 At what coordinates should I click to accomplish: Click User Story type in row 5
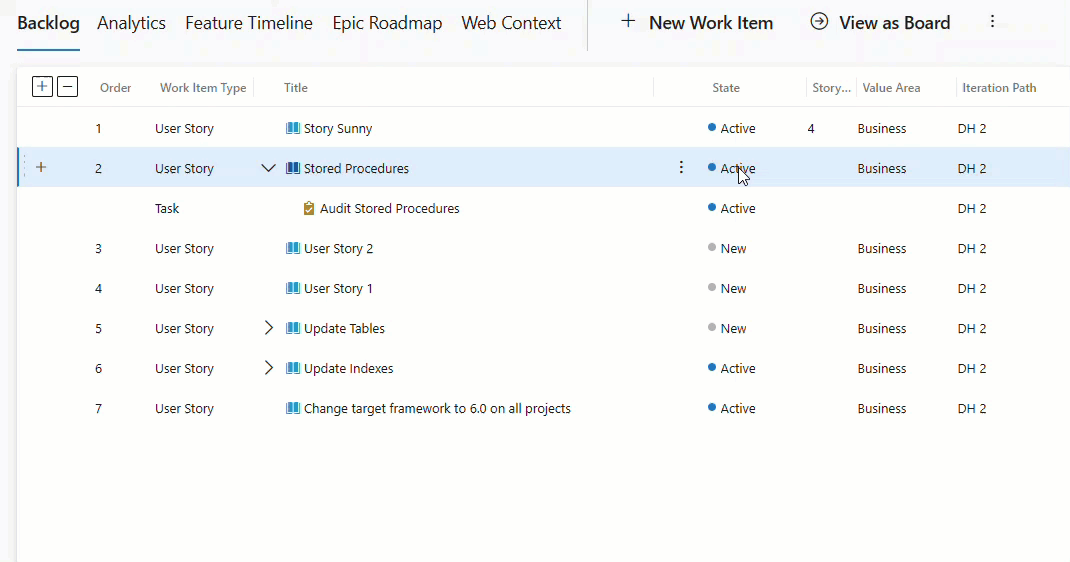(184, 328)
